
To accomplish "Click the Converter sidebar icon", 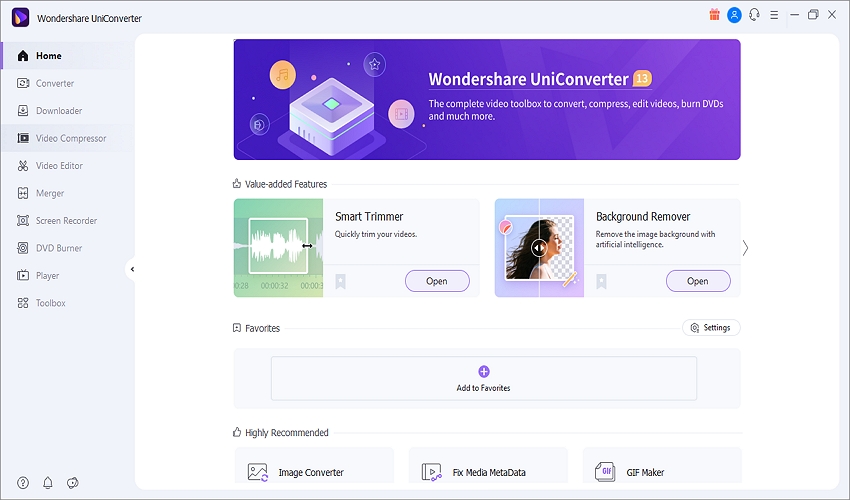I will click(23, 84).
